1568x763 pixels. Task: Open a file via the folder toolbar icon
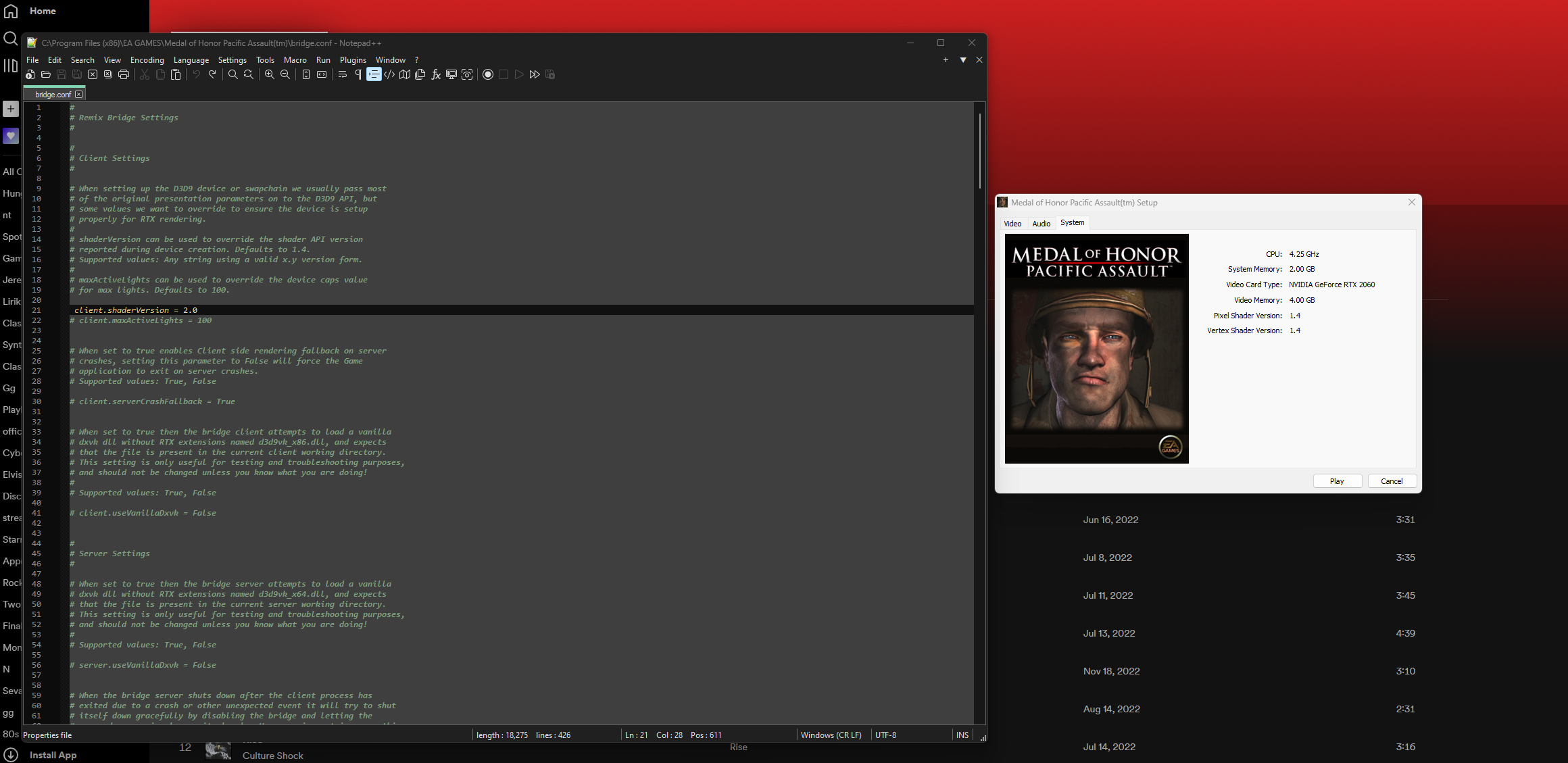pos(46,75)
